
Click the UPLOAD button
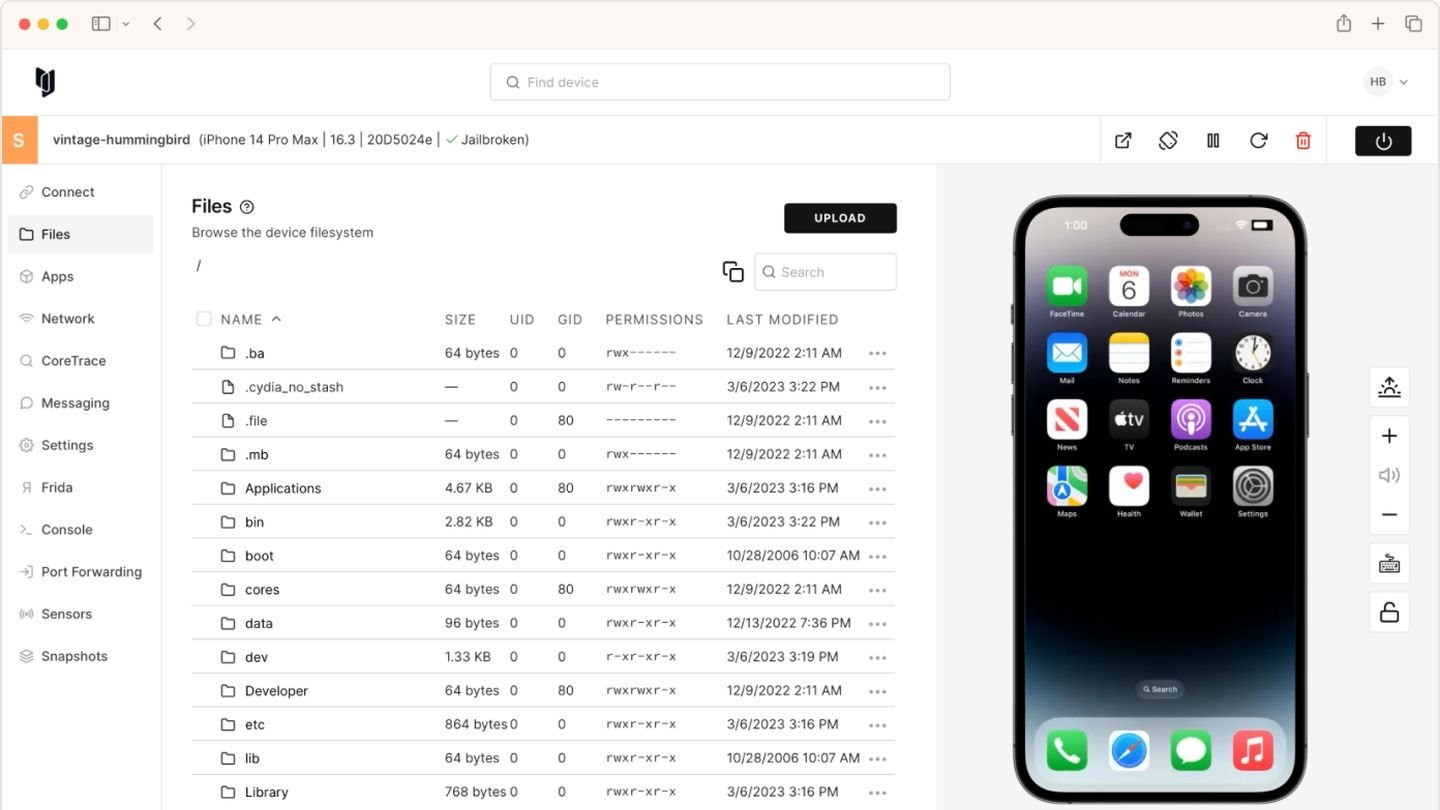pos(840,218)
